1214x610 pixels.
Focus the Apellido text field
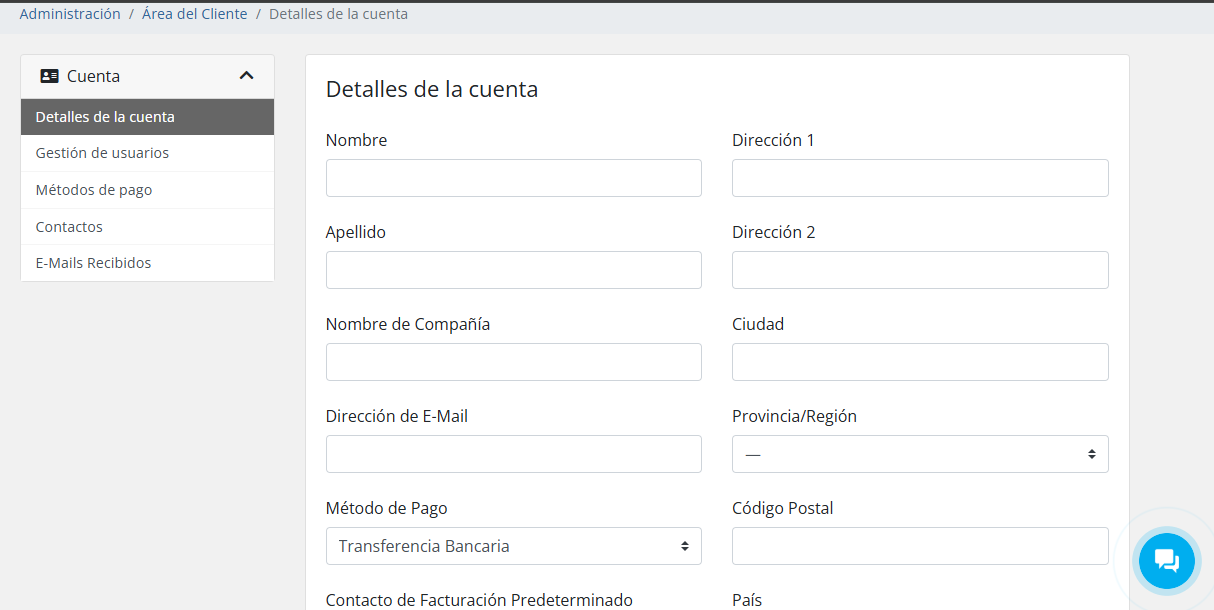click(513, 270)
